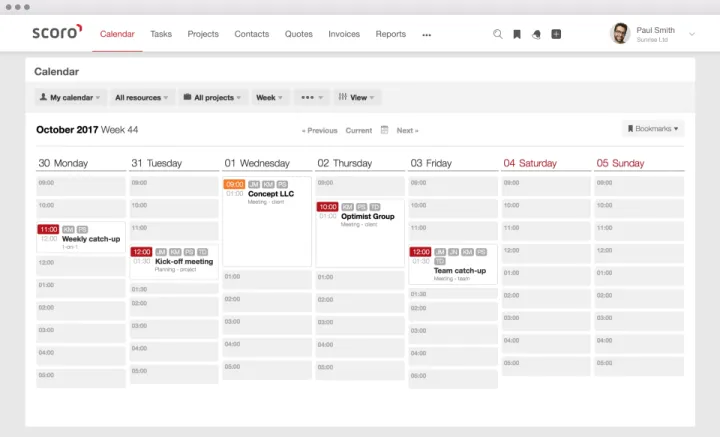Viewport: 720px width, 437px height.
Task: Go to the Invoices tab
Action: tap(344, 34)
